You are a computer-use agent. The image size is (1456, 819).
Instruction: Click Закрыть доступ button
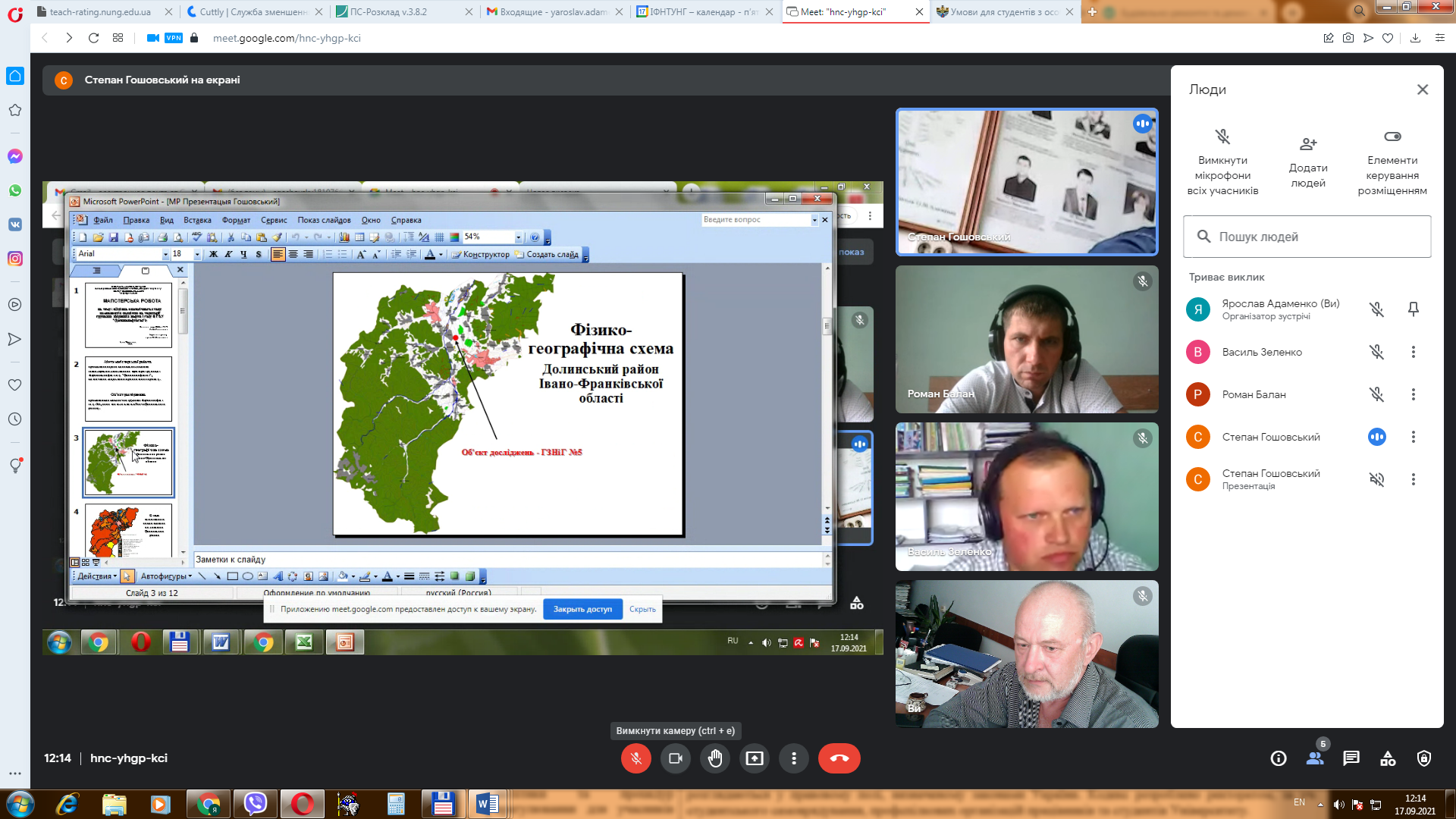[582, 609]
